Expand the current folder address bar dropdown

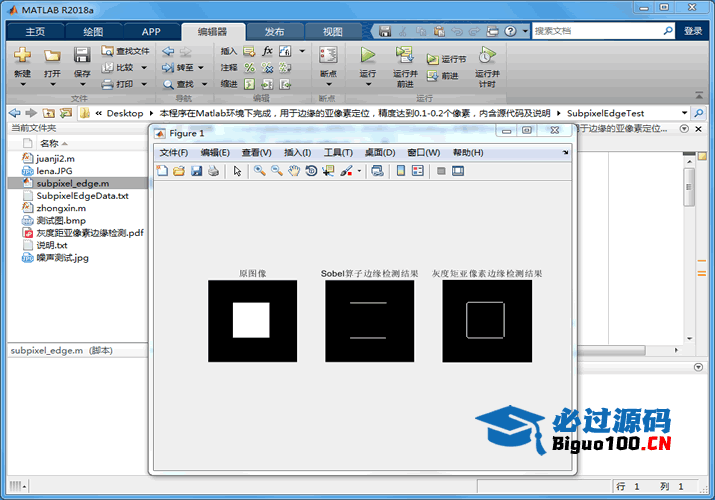(685, 113)
